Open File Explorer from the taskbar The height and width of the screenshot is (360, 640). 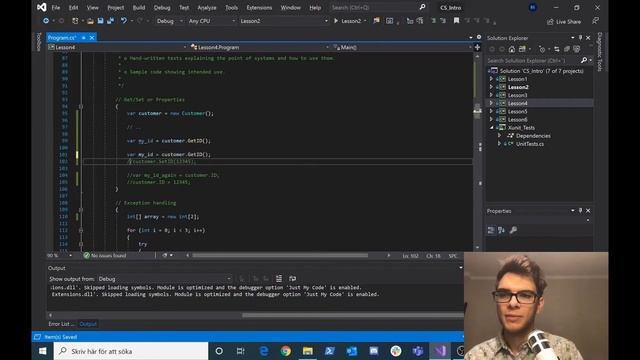point(308,351)
